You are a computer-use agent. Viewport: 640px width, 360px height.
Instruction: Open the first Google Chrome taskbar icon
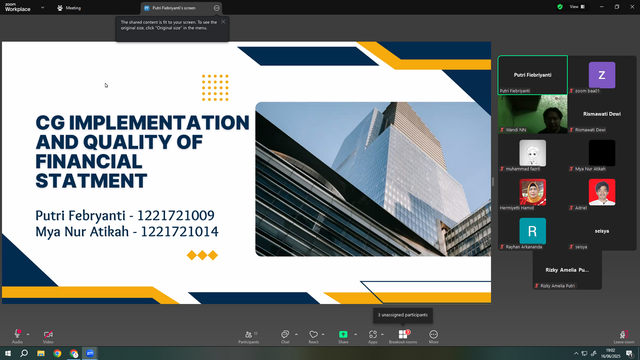[x=57, y=353]
